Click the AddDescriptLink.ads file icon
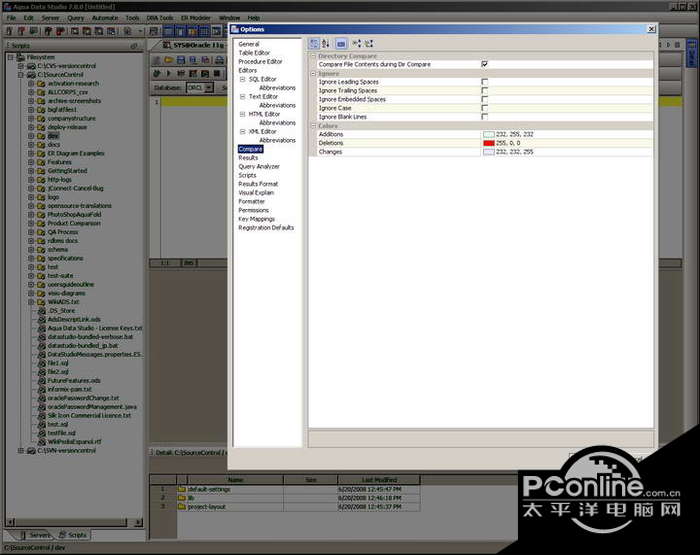700x555 pixels. [42, 319]
